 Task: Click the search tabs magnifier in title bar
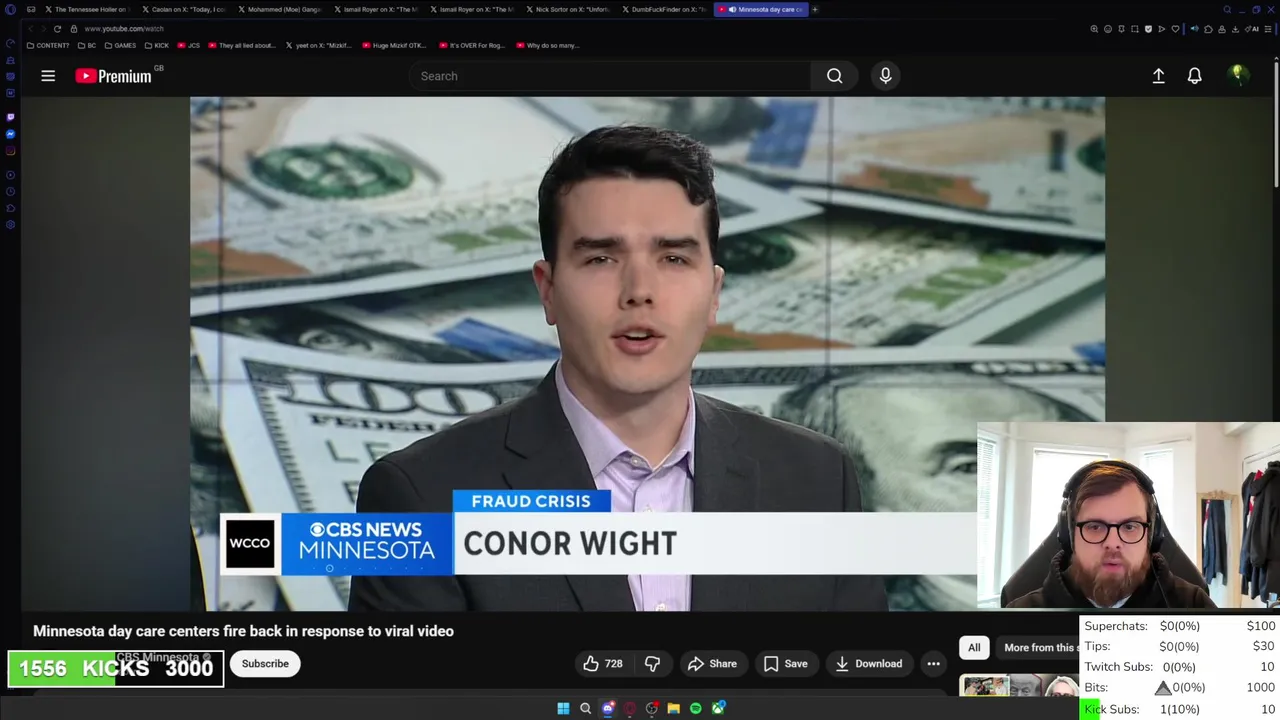pyautogui.click(x=1227, y=10)
